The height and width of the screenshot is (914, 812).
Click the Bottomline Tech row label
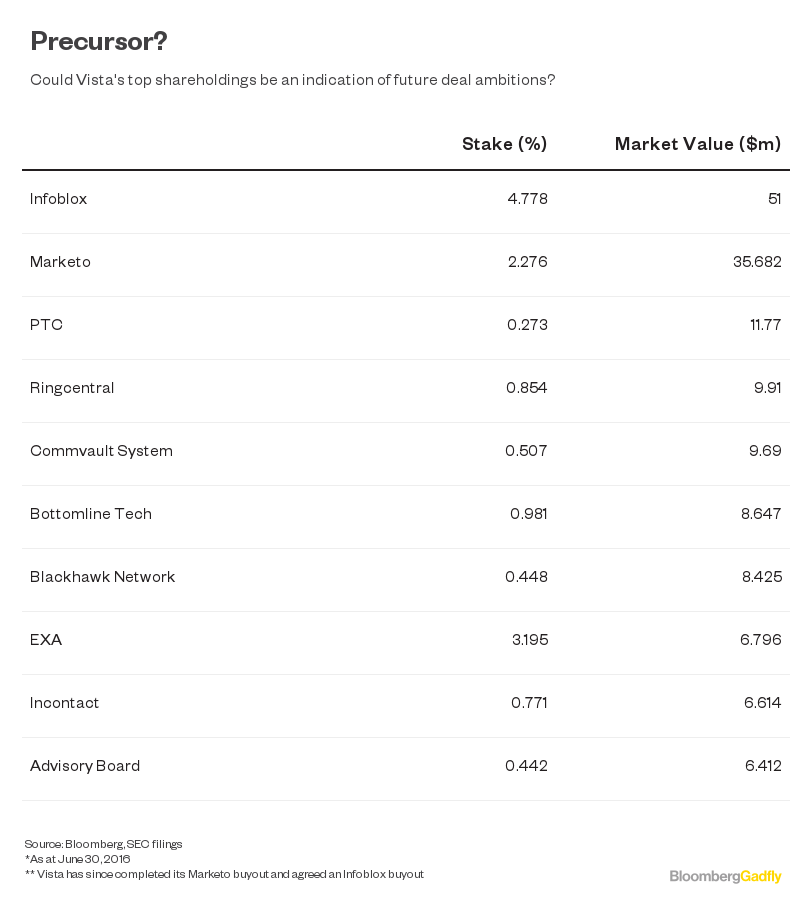point(91,514)
